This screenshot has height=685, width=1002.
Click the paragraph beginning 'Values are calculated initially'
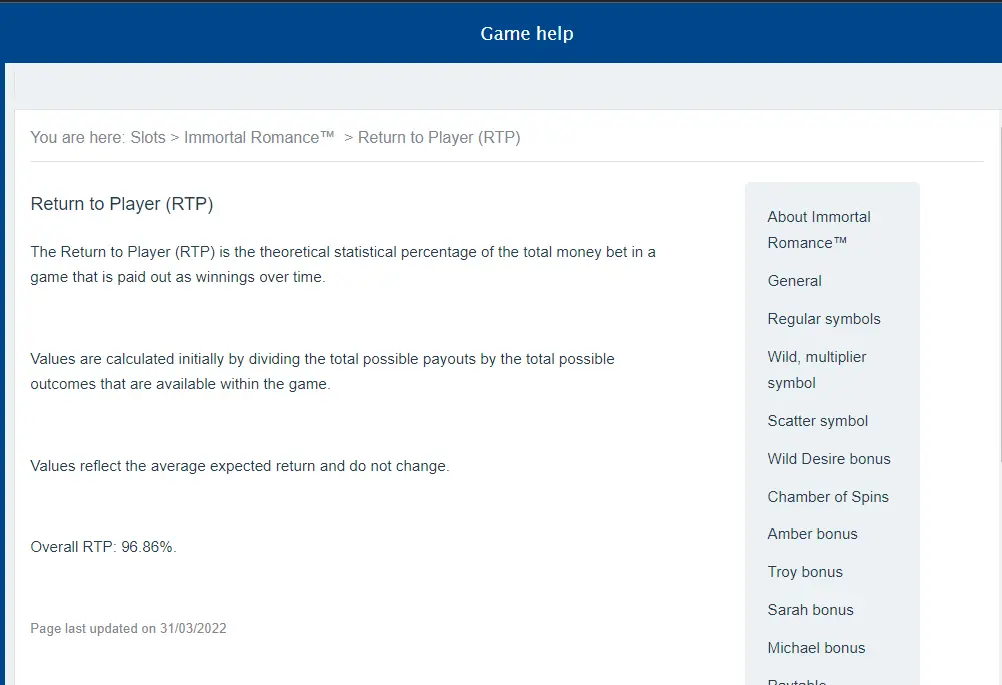click(x=323, y=371)
